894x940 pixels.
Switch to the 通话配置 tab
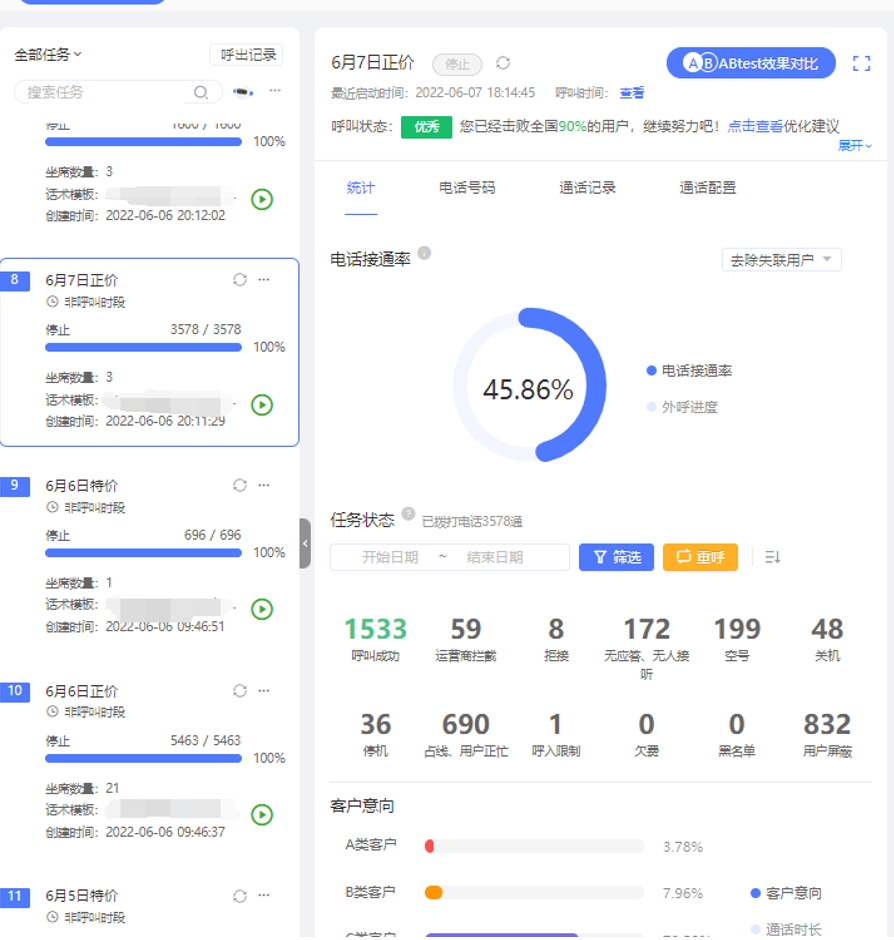[x=708, y=187]
